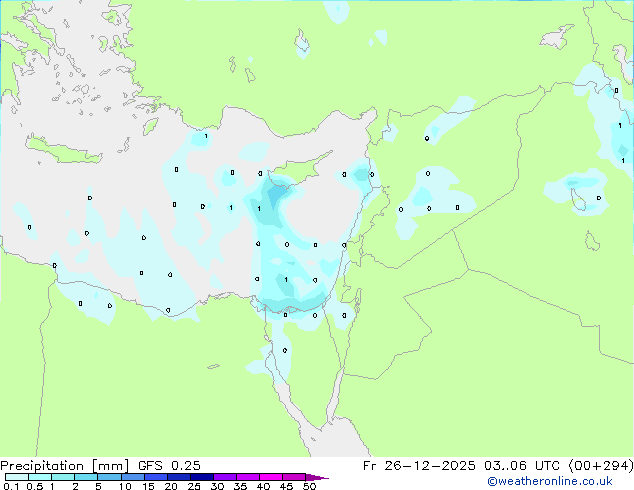This screenshot has height=490, width=634.
Task: Click the island of Crete on the map
Action: pyautogui.click(x=64, y=150)
